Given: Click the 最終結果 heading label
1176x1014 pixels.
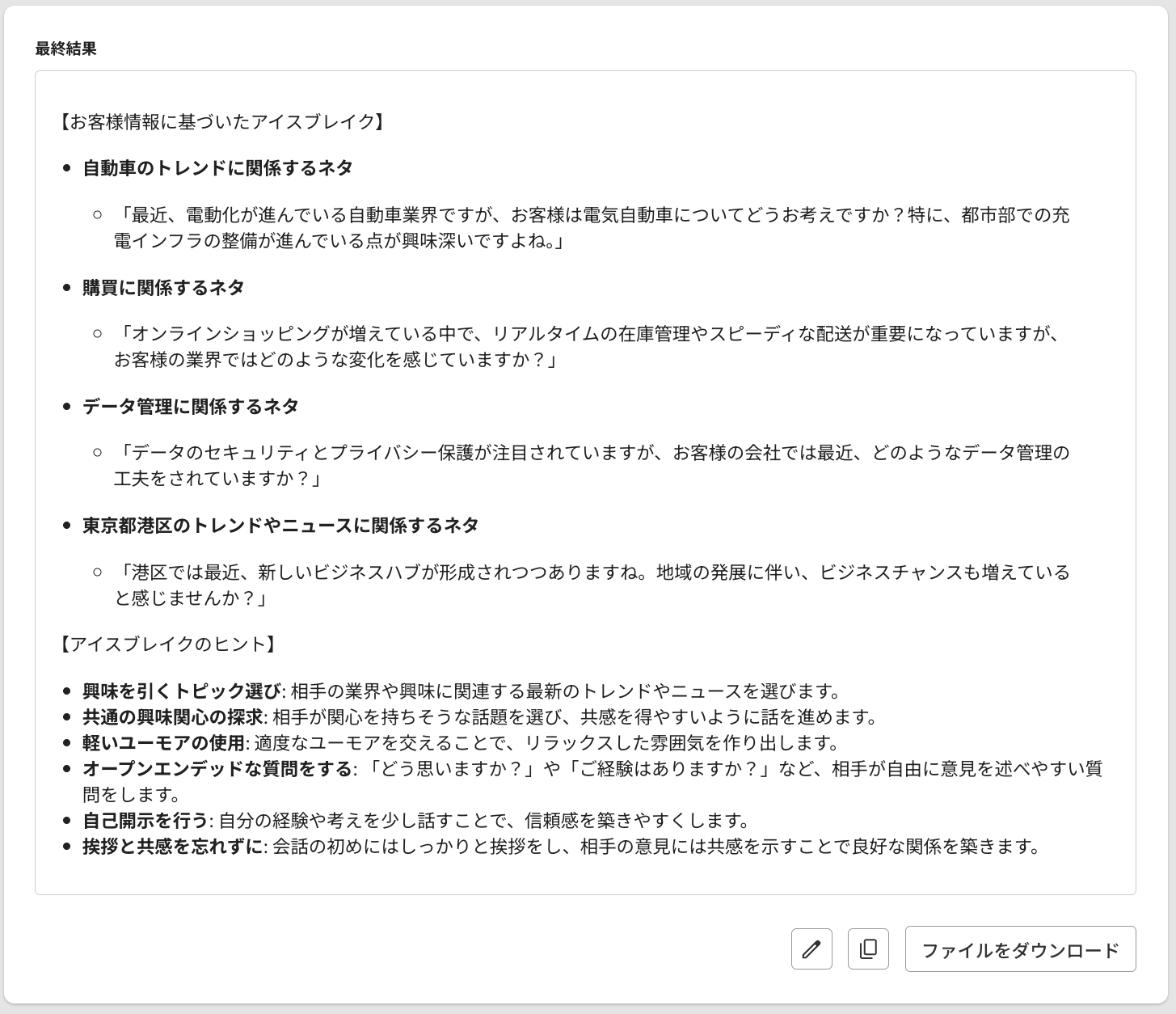Looking at the screenshot, I should 66,49.
